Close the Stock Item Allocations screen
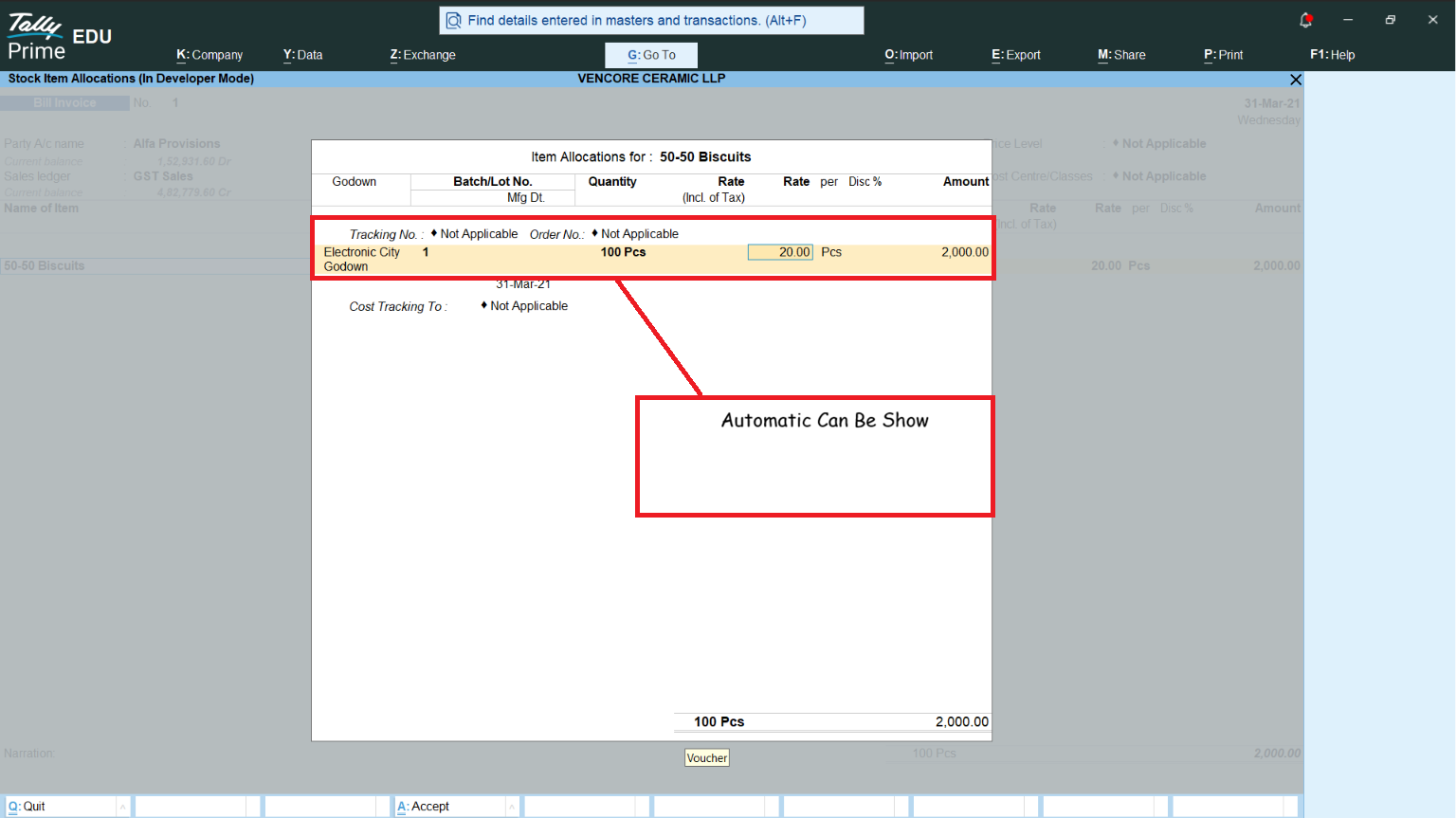 click(1296, 80)
